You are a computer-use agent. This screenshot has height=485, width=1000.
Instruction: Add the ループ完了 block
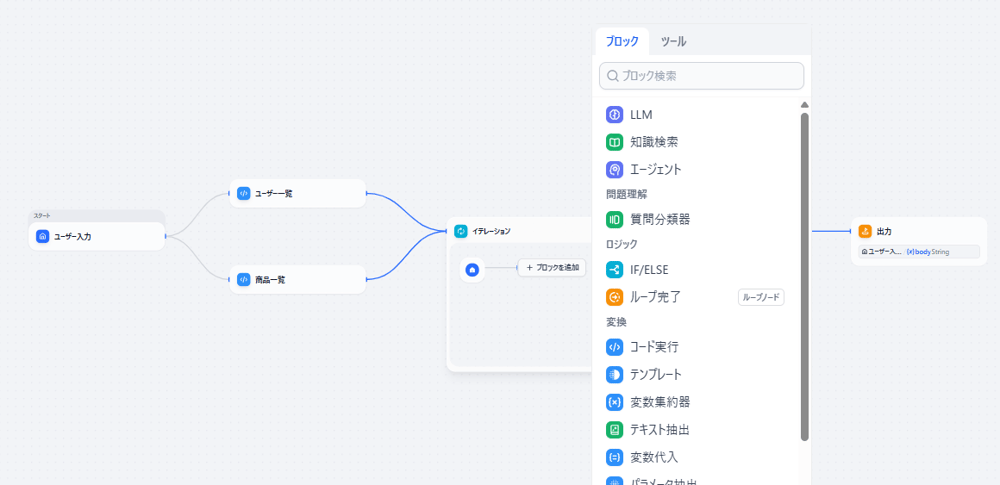pyautogui.click(x=655, y=297)
